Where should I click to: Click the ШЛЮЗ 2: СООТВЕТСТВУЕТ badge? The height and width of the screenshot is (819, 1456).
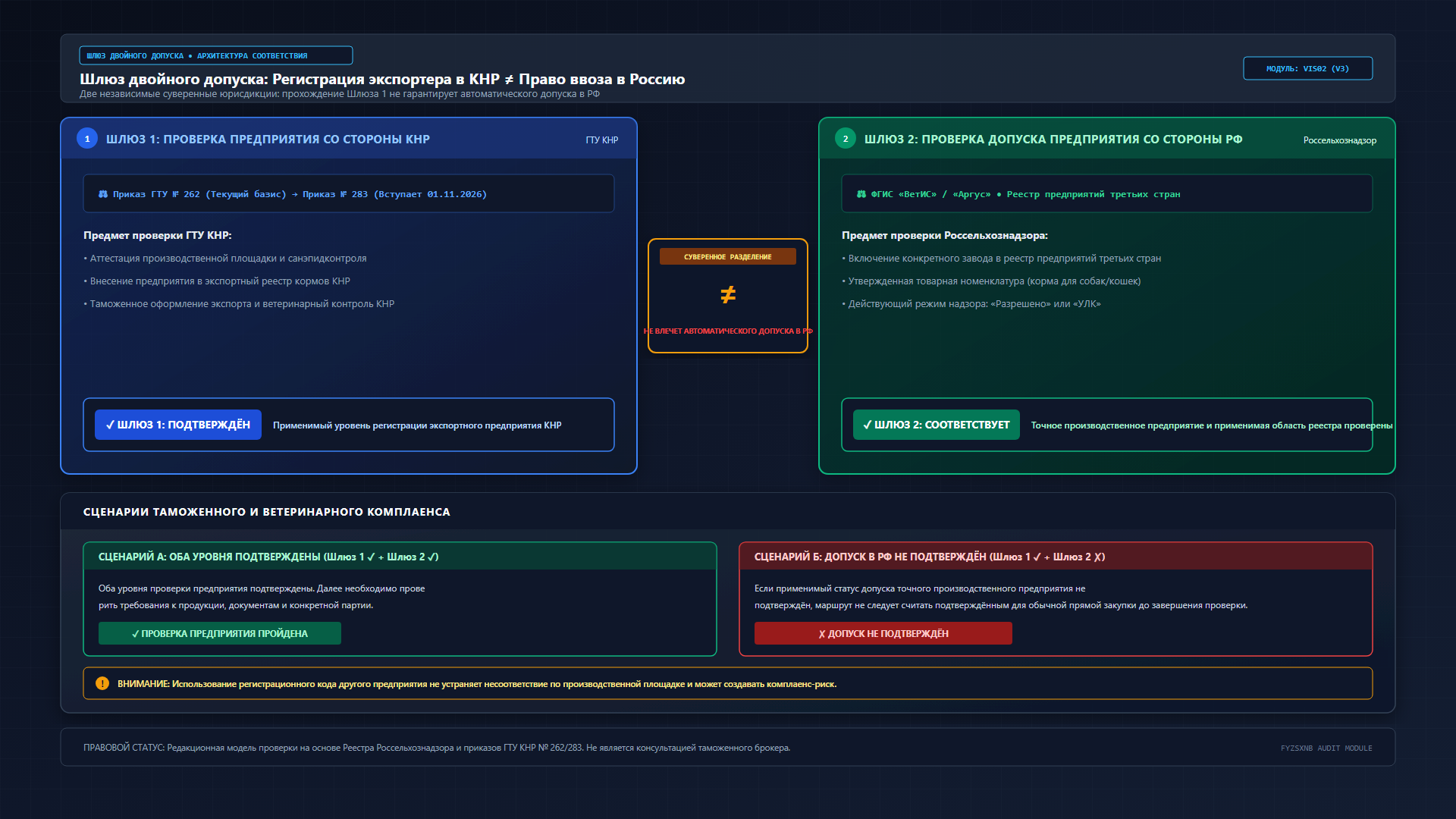(937, 425)
